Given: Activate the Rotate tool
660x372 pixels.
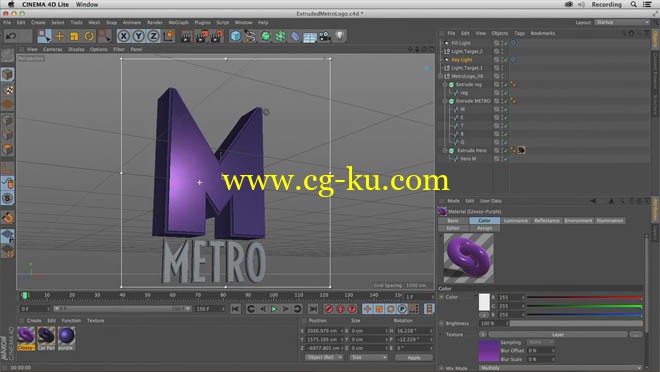Looking at the screenshot, I should coord(89,36).
